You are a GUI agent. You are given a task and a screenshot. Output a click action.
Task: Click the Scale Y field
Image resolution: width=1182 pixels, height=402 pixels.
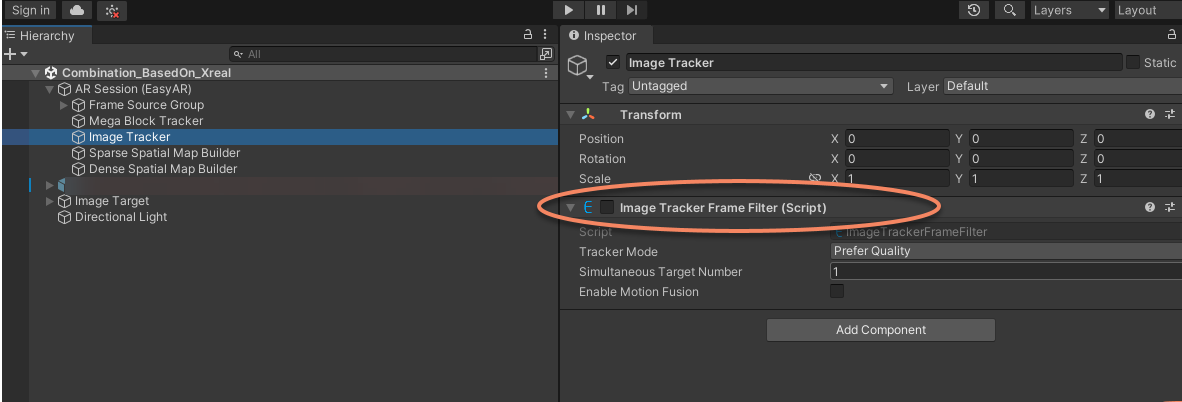1022,179
